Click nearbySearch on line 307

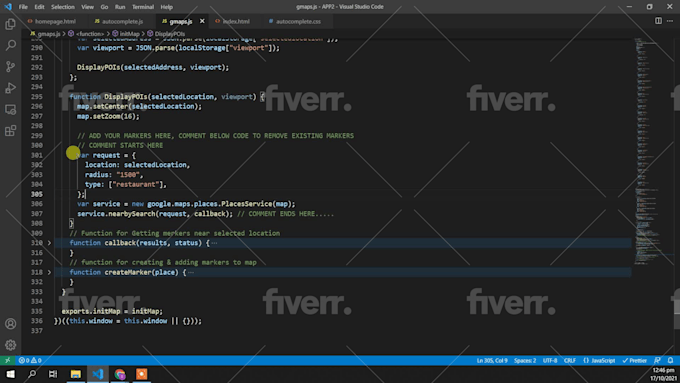tap(131, 213)
